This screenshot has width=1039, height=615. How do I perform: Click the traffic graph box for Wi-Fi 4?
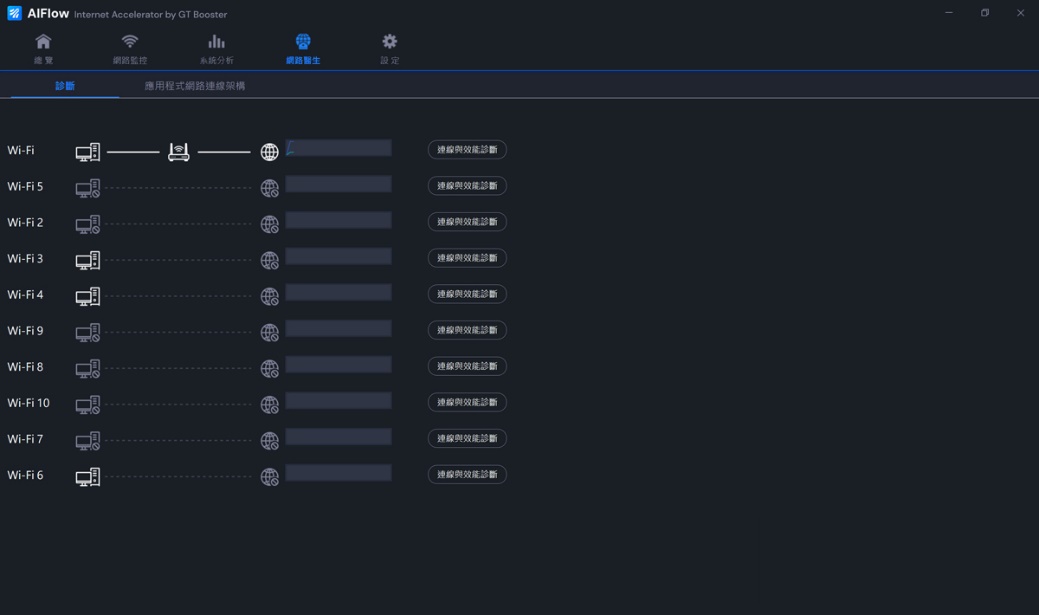(x=338, y=293)
